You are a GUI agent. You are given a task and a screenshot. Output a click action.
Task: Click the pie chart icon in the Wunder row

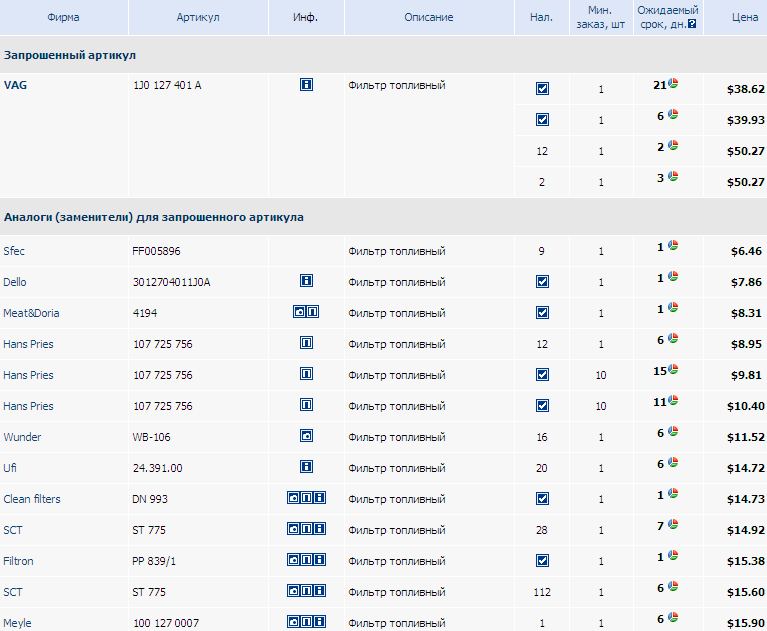pos(673,431)
